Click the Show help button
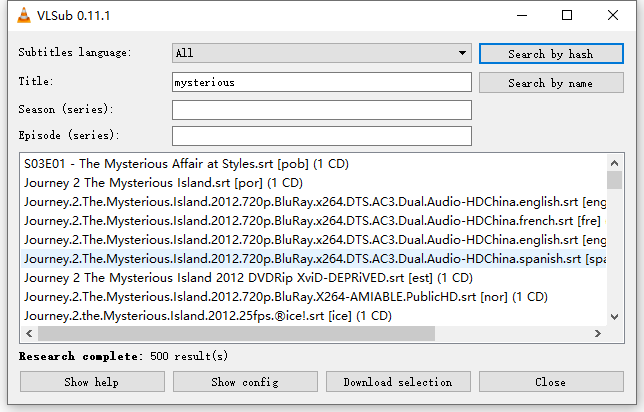 click(92, 382)
